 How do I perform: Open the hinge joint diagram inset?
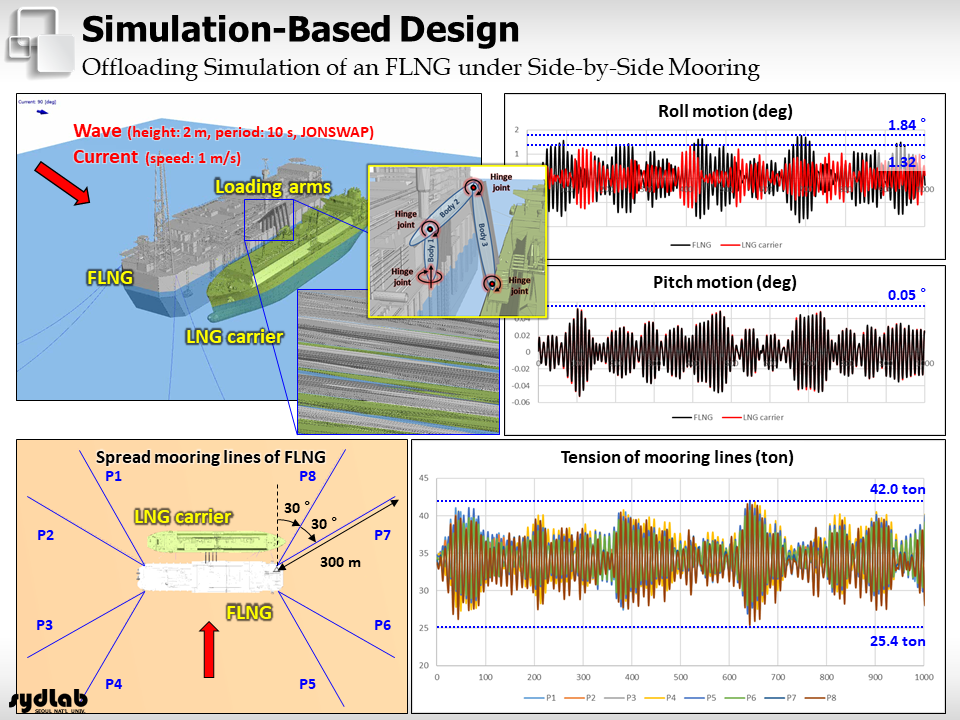point(457,241)
